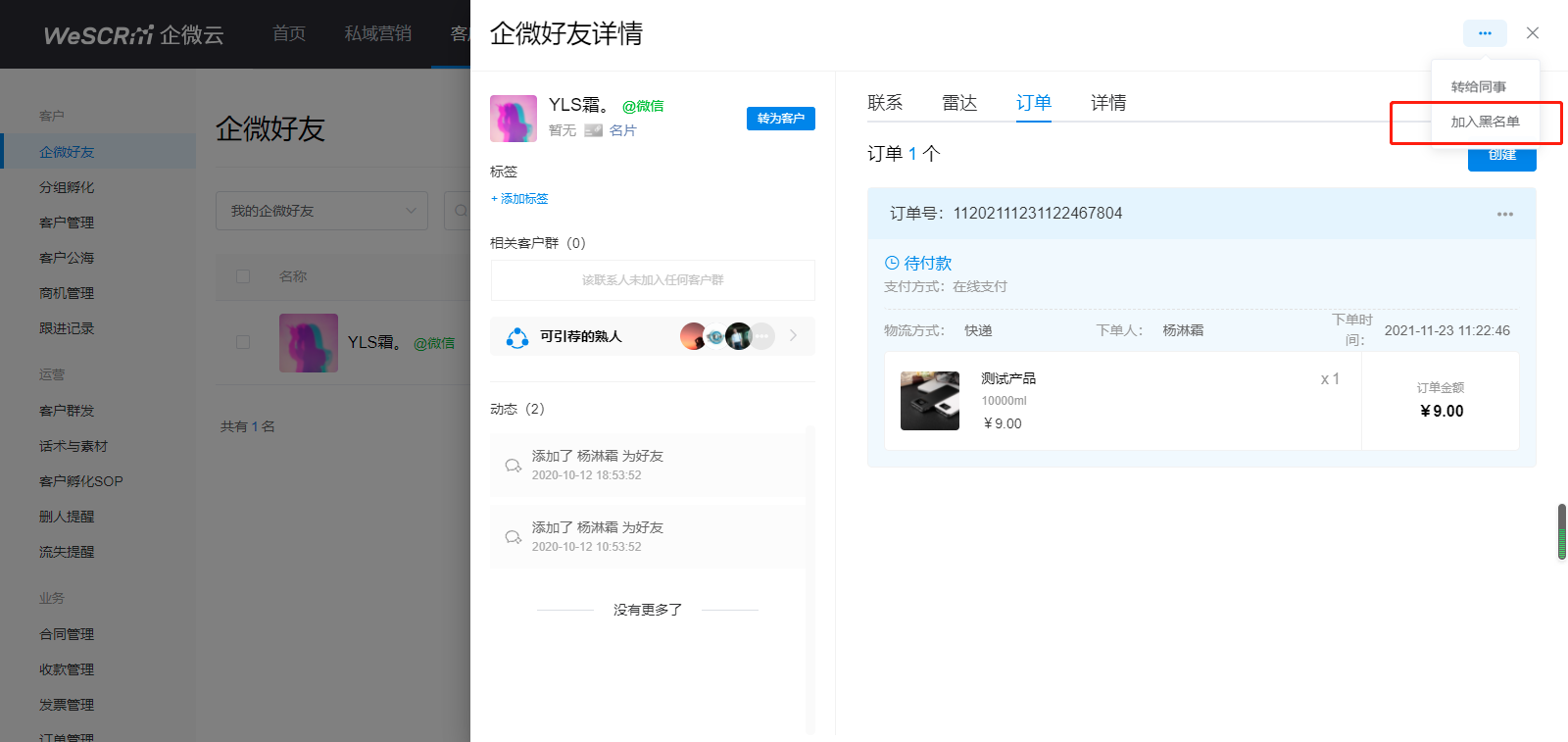Screen dimensions: 1568x742
Task: Expand the referable acquaintances chevron arrow
Action: tap(793, 335)
